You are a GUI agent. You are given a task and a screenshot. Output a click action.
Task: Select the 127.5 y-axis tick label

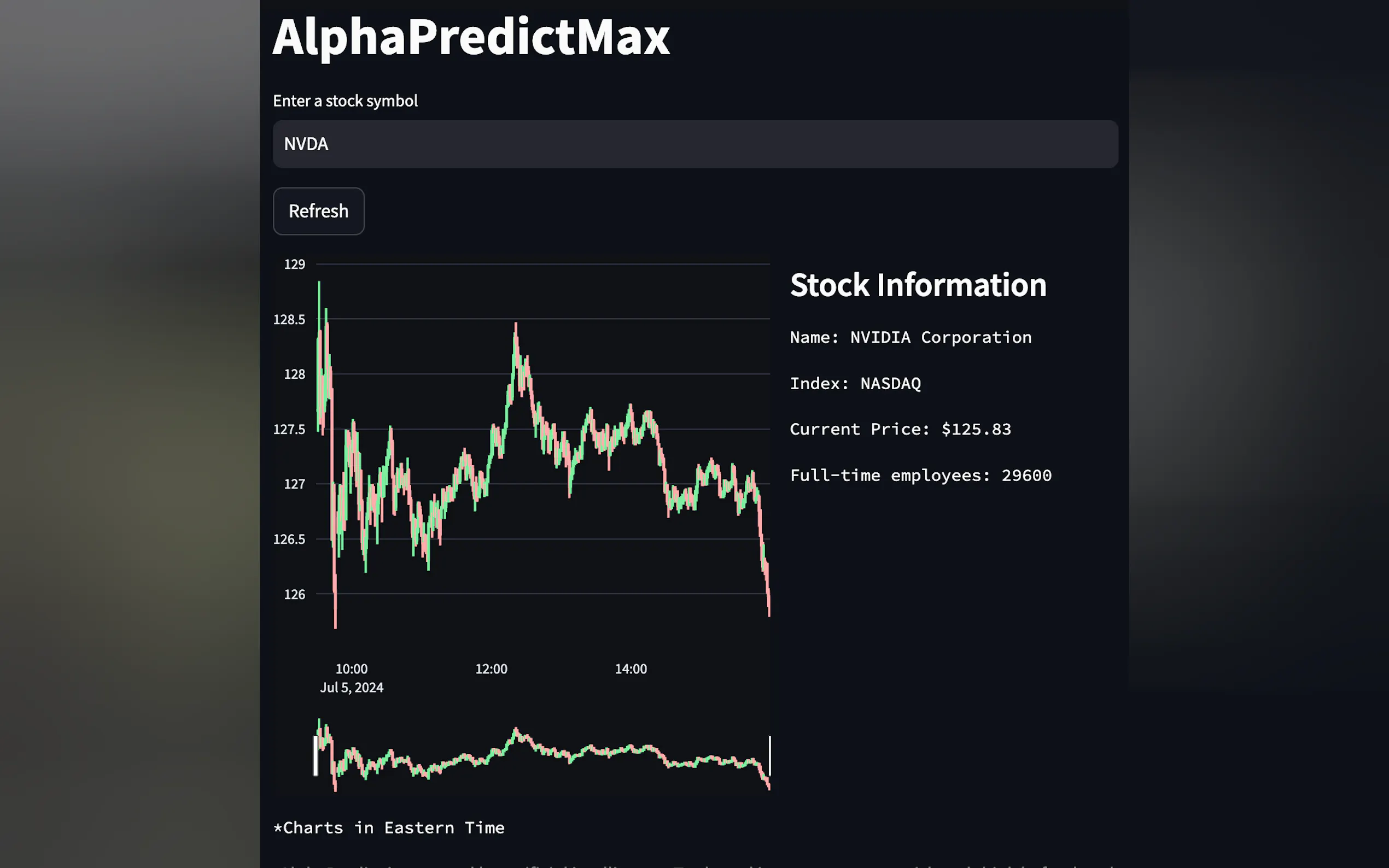[289, 430]
